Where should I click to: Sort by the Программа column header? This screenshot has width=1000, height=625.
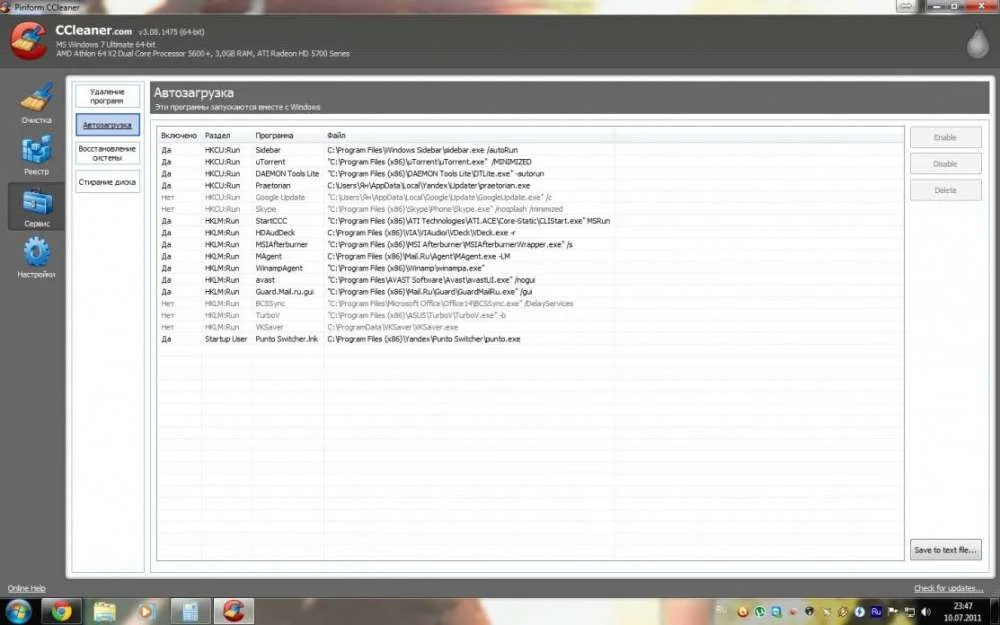288,135
